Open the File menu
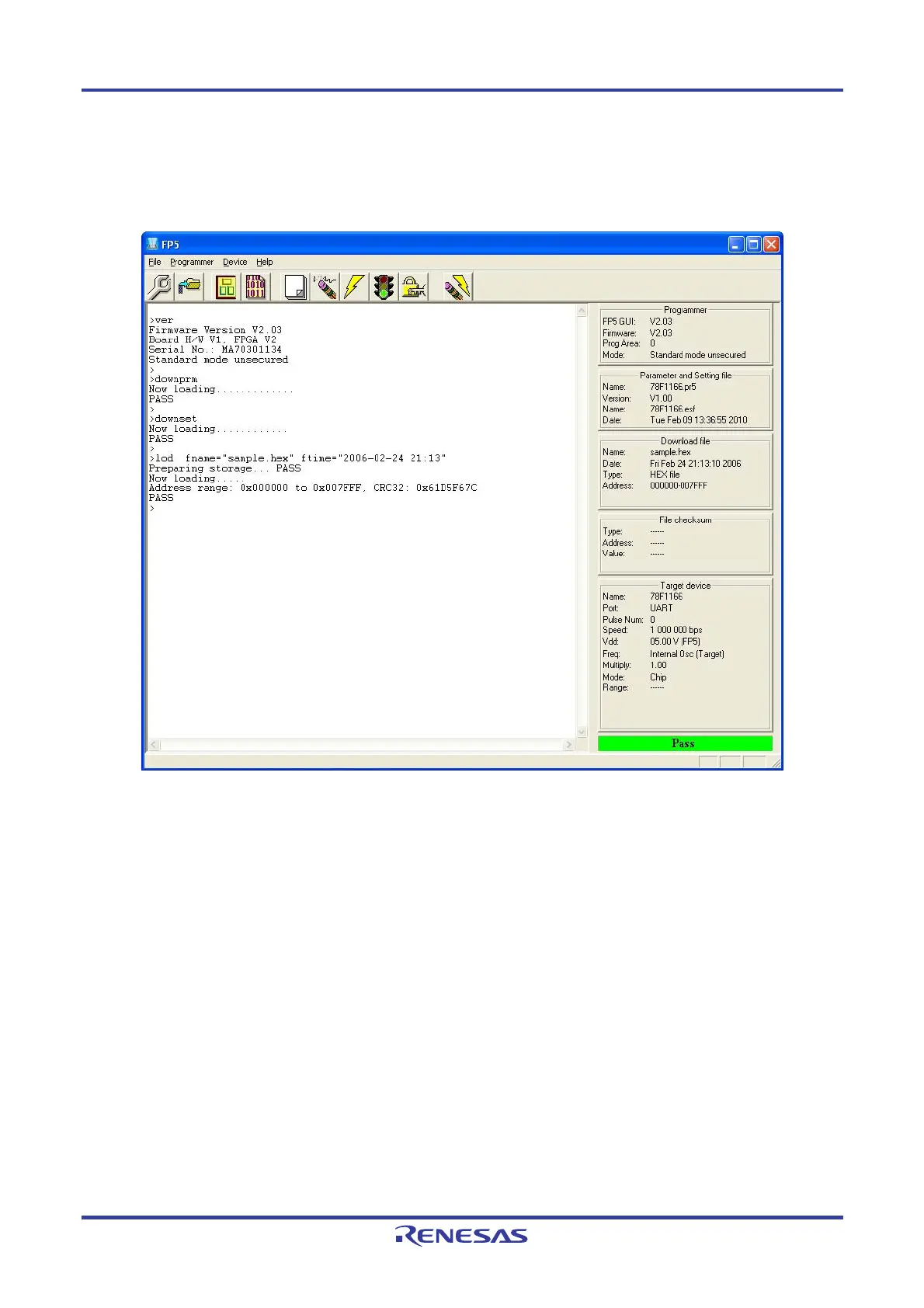The height and width of the screenshot is (1308, 924). (x=155, y=263)
